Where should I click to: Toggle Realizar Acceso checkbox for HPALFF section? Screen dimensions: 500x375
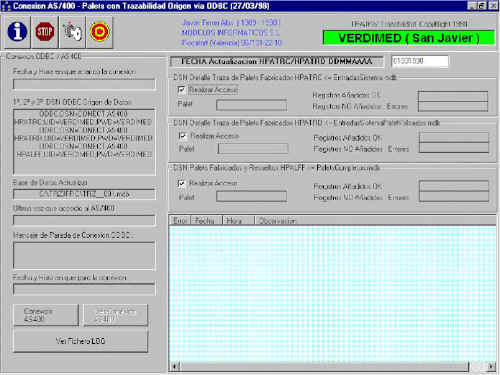pos(181,183)
